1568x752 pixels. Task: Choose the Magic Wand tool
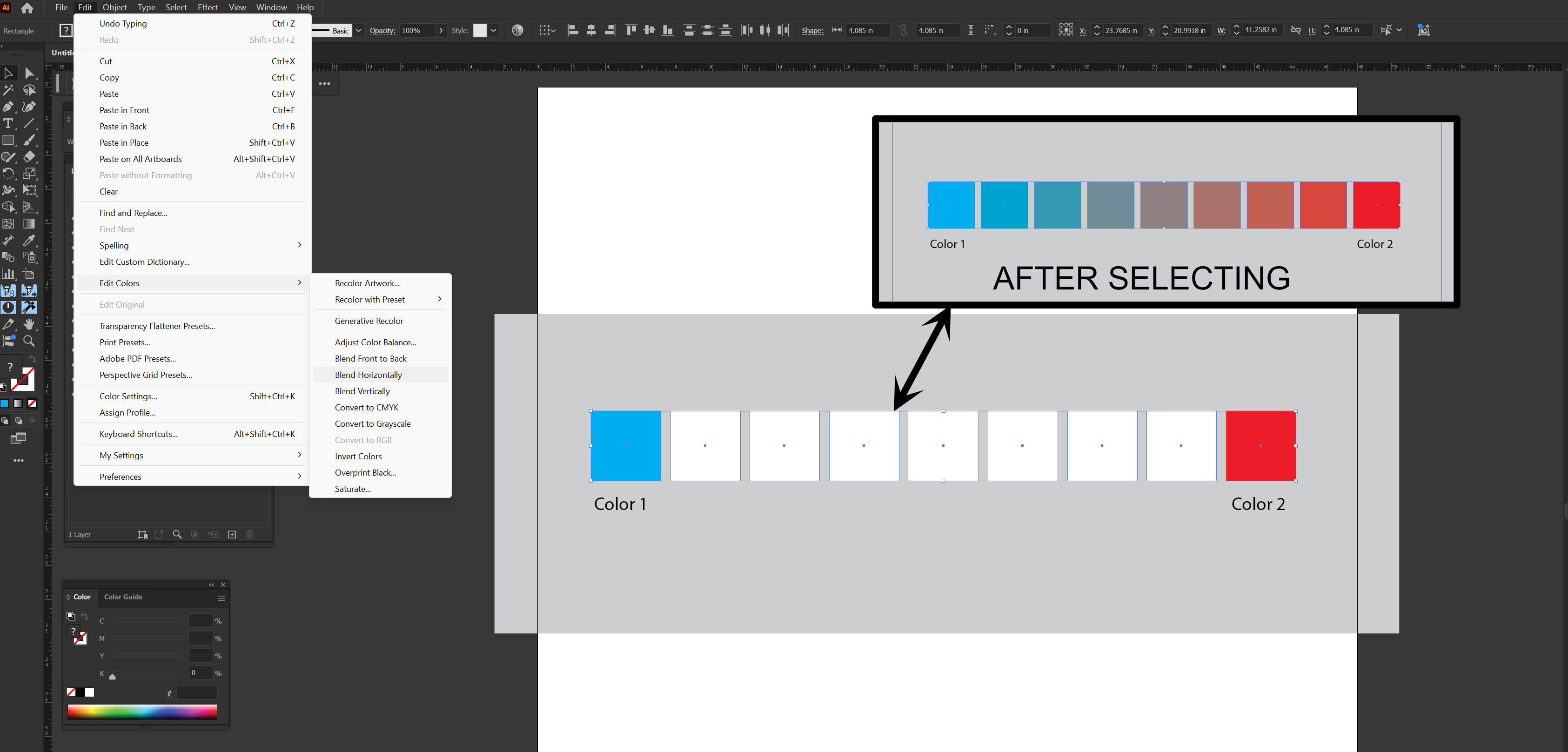[8, 90]
